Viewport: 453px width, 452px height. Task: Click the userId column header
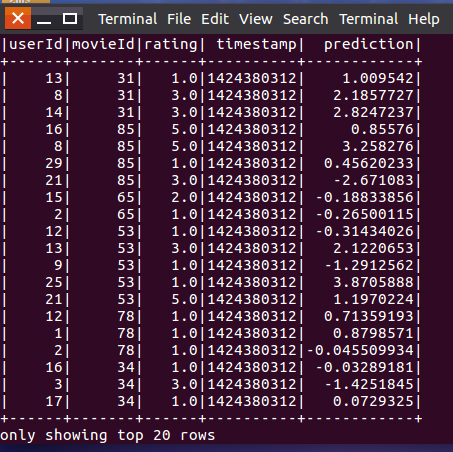pyautogui.click(x=36, y=44)
